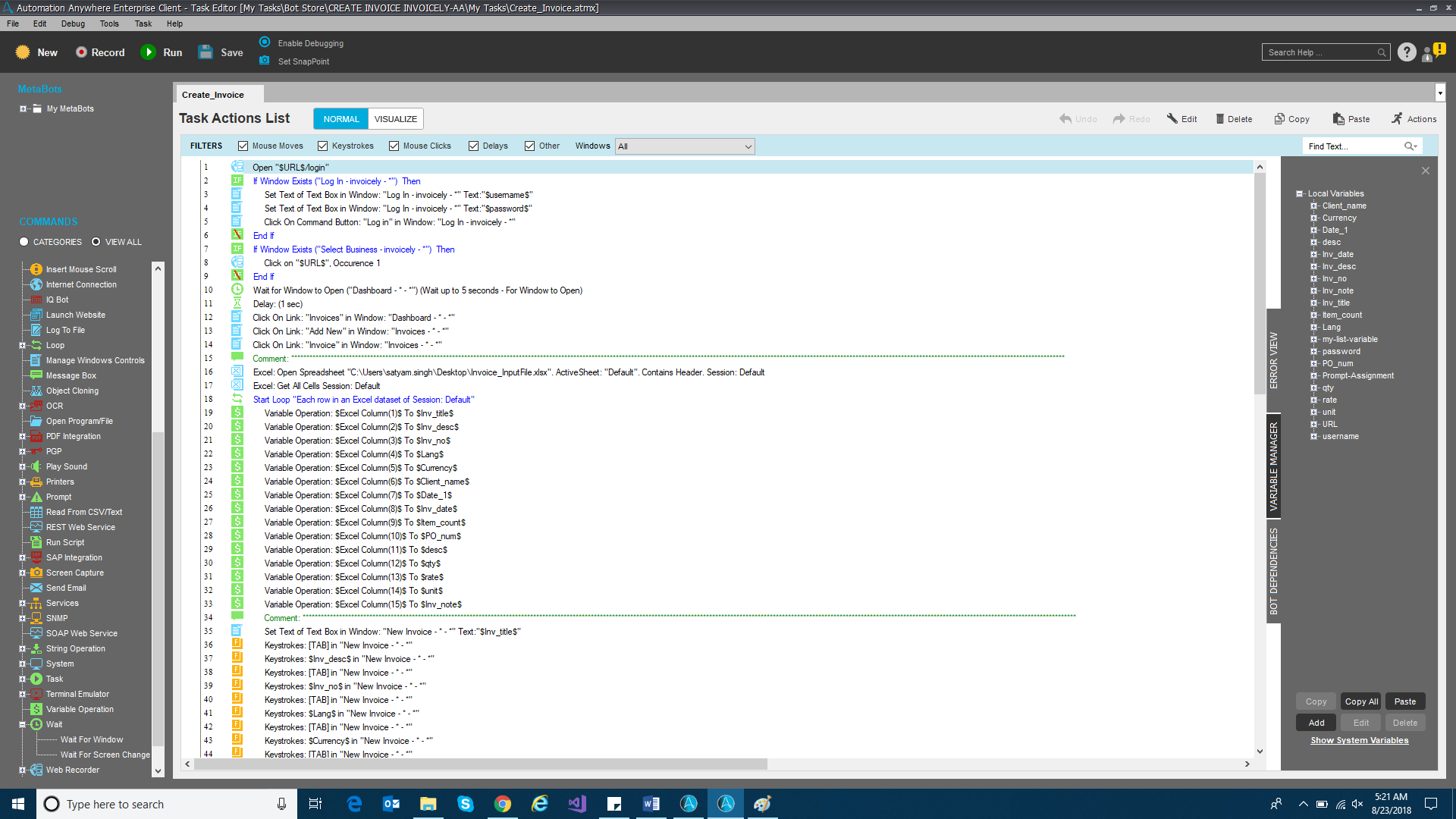The height and width of the screenshot is (819, 1456).
Task: Click the Set SnapPoint camera icon
Action: (264, 61)
